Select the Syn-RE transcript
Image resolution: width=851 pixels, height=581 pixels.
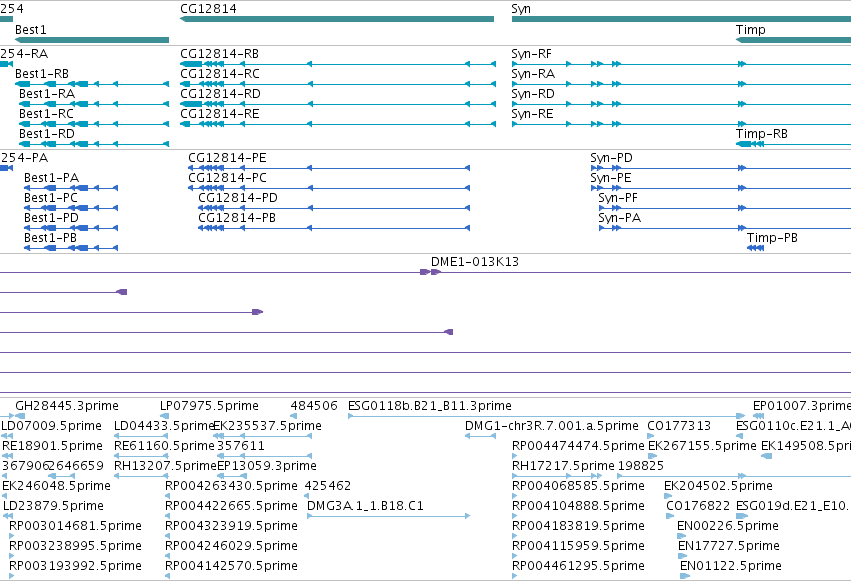(x=681, y=124)
